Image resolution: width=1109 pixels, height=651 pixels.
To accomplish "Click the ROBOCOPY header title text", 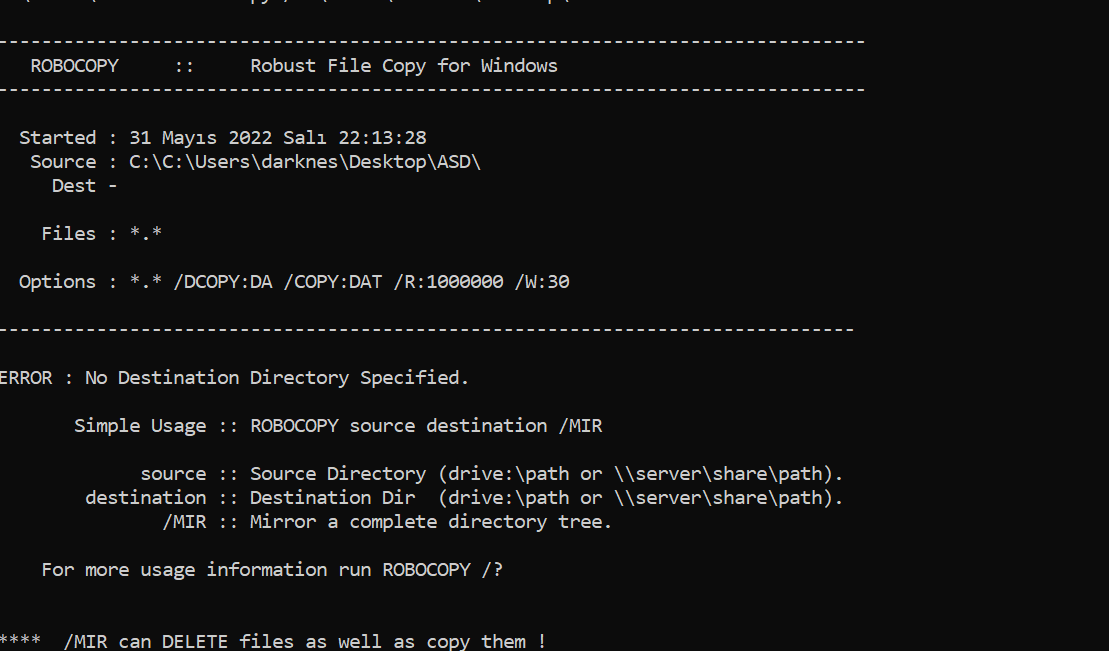I will point(74,66).
